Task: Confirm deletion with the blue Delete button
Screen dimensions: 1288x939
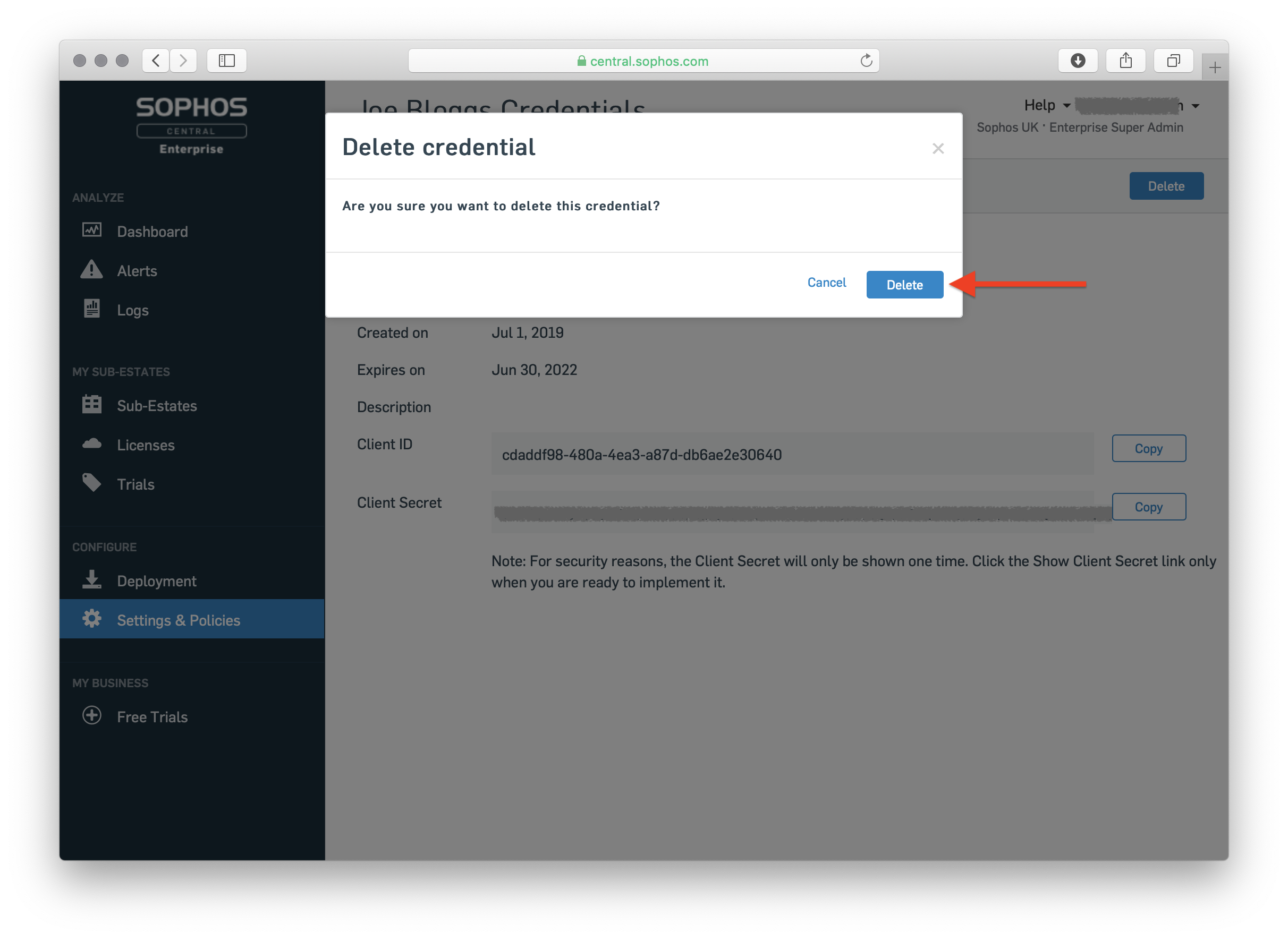Action: pyautogui.click(x=904, y=284)
